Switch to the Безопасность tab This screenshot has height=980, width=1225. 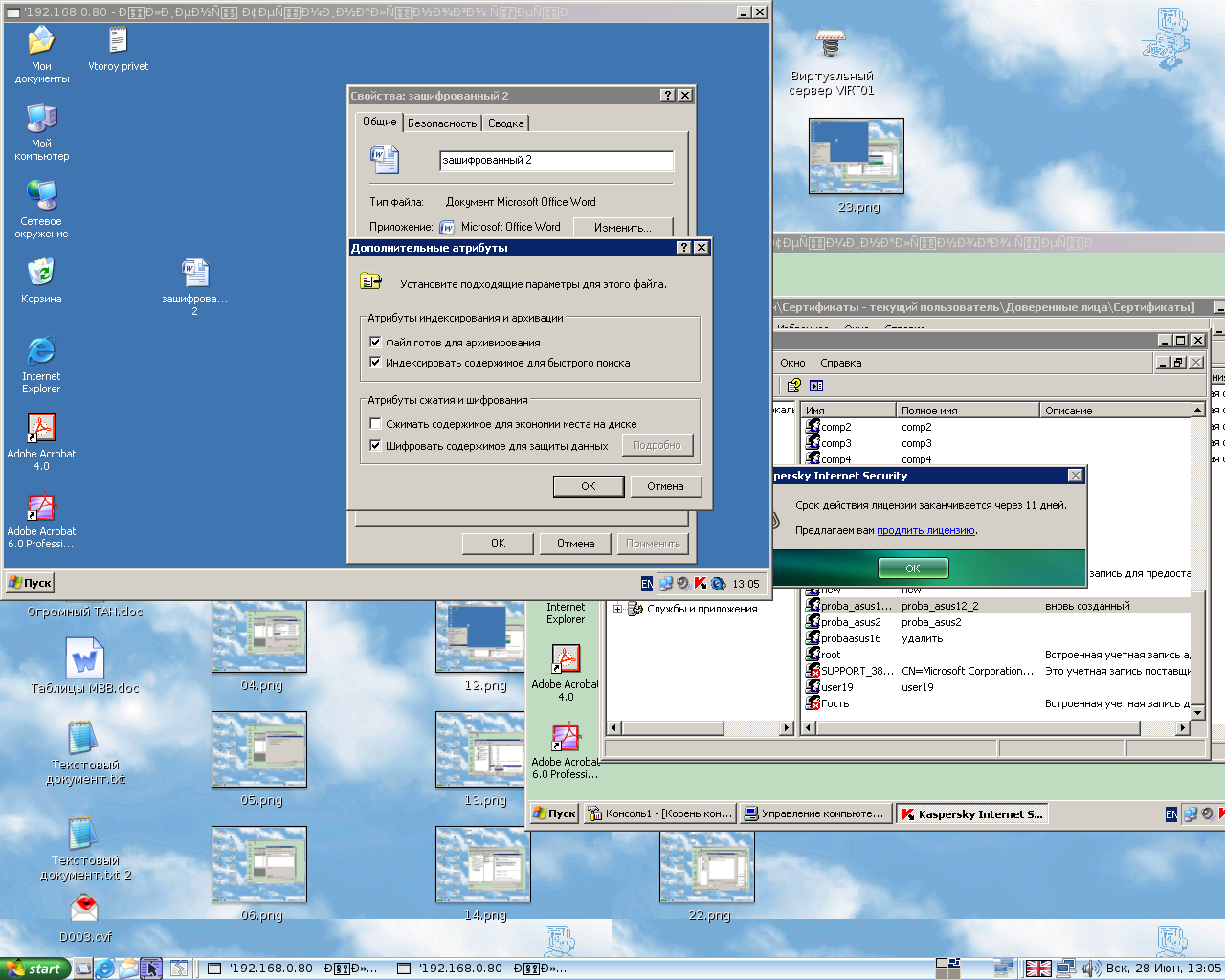point(441,123)
